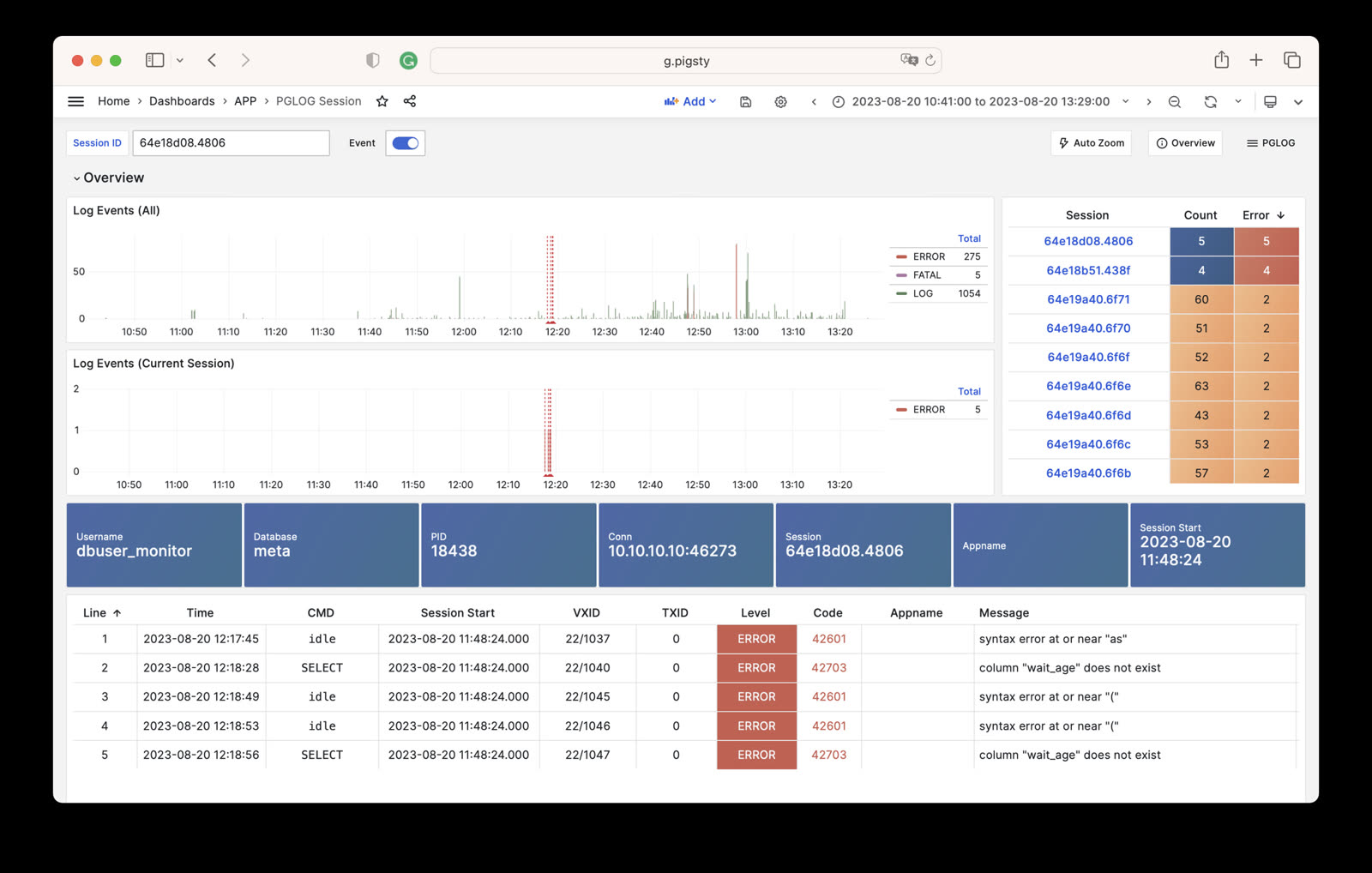Open the Grafana hamburger menu
Image resolution: width=1372 pixels, height=873 pixels.
click(75, 101)
